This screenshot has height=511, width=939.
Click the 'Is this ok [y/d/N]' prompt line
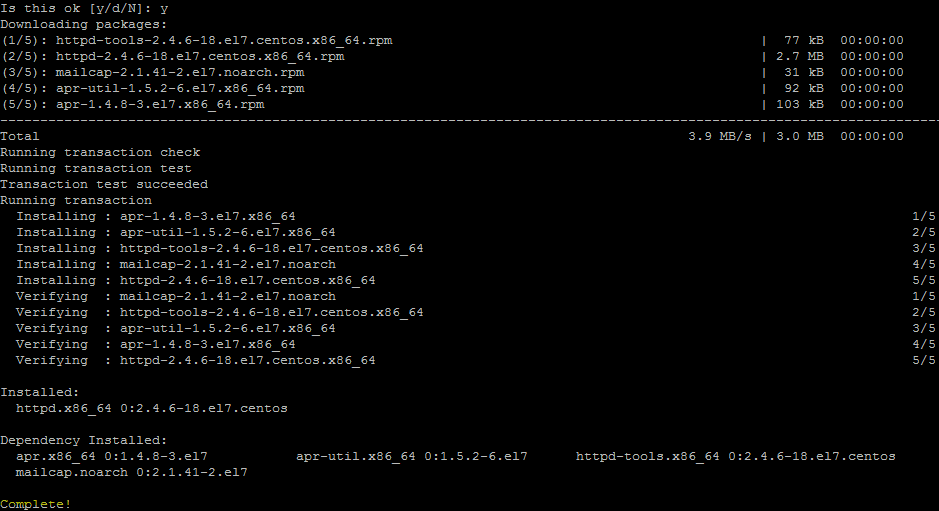pyautogui.click(x=84, y=9)
